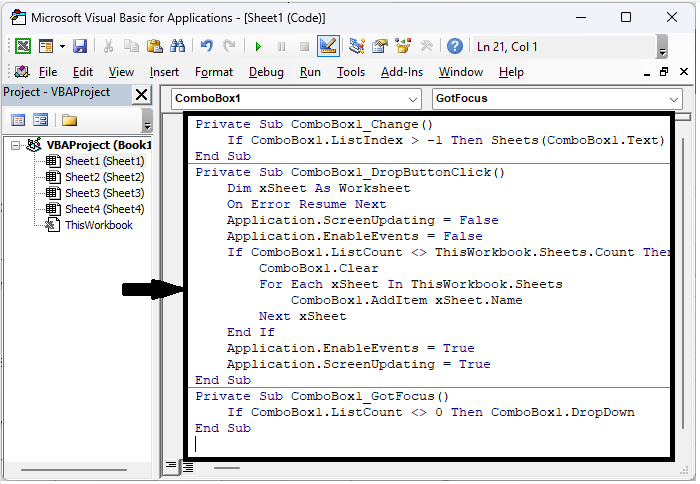Click the Dim xSheet As Worksheet line
Viewport: 700px width, 484px height.
pos(318,188)
